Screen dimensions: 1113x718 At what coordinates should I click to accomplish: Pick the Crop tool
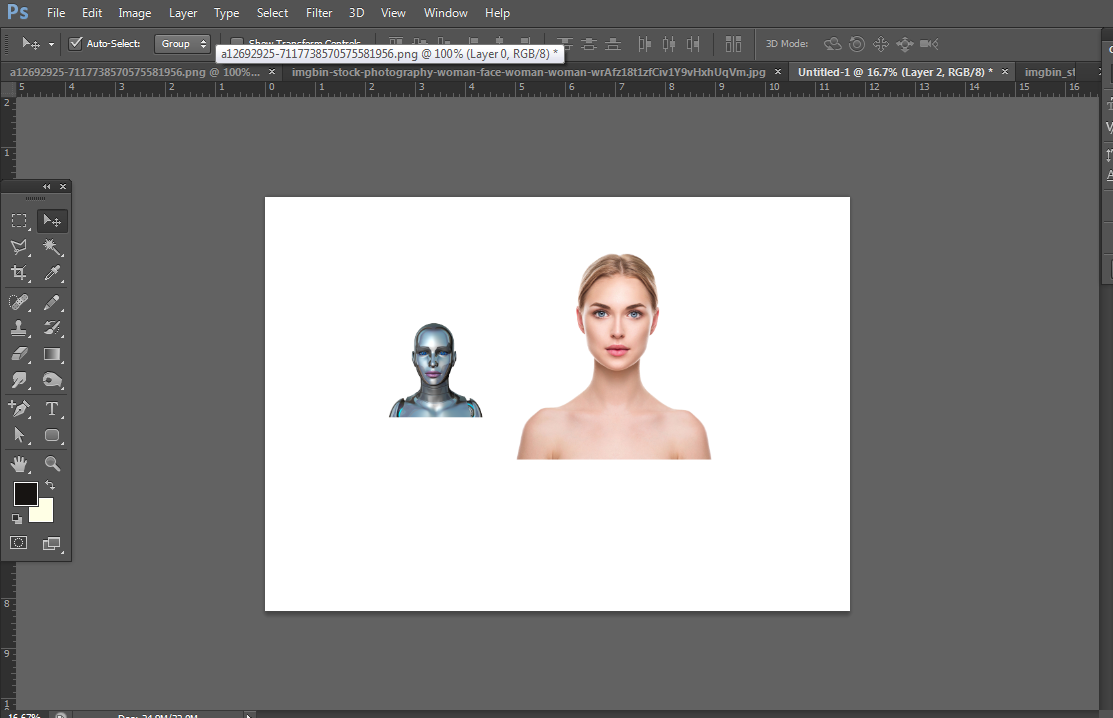pyautogui.click(x=19, y=273)
